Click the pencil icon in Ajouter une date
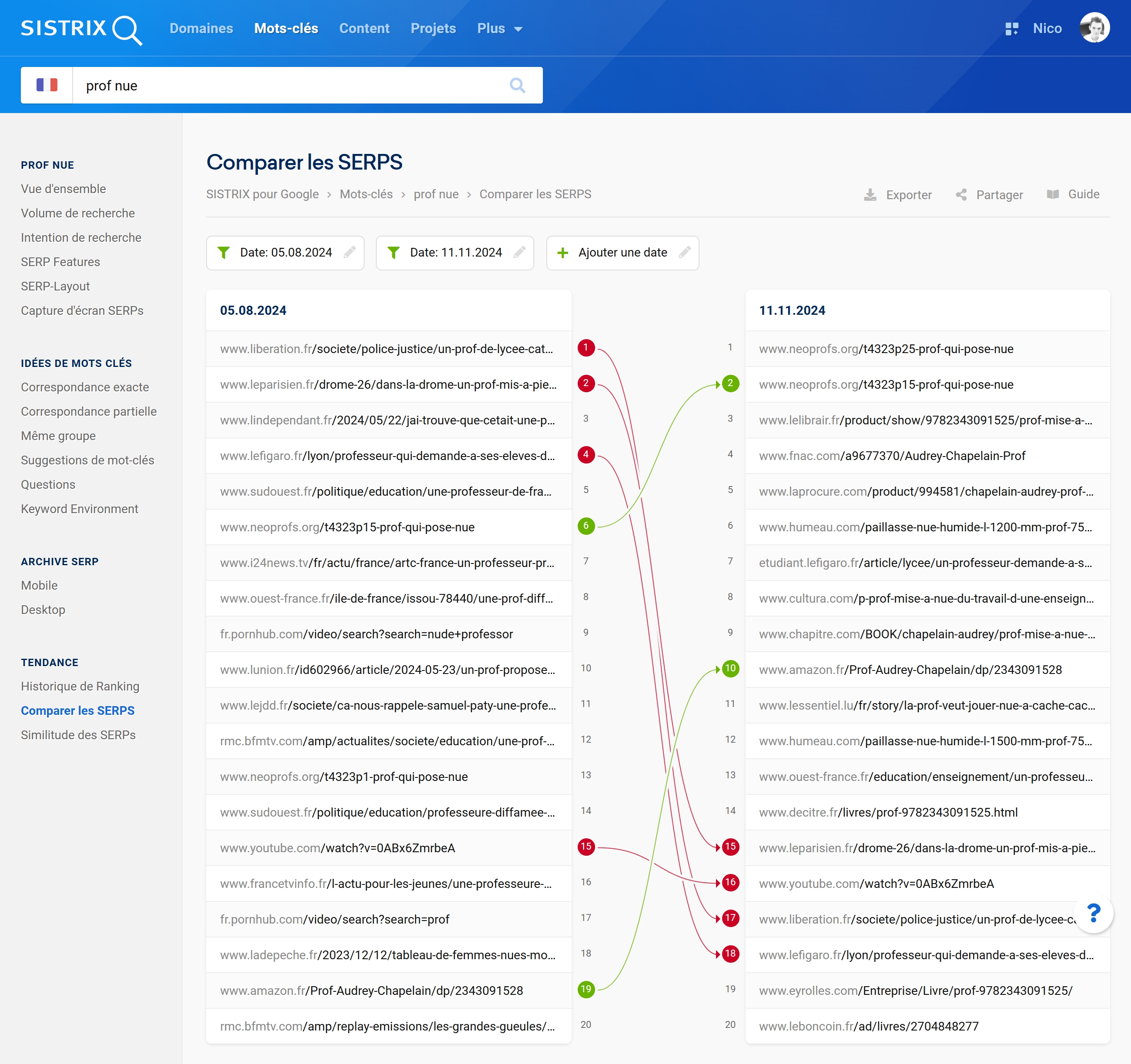 coord(685,252)
